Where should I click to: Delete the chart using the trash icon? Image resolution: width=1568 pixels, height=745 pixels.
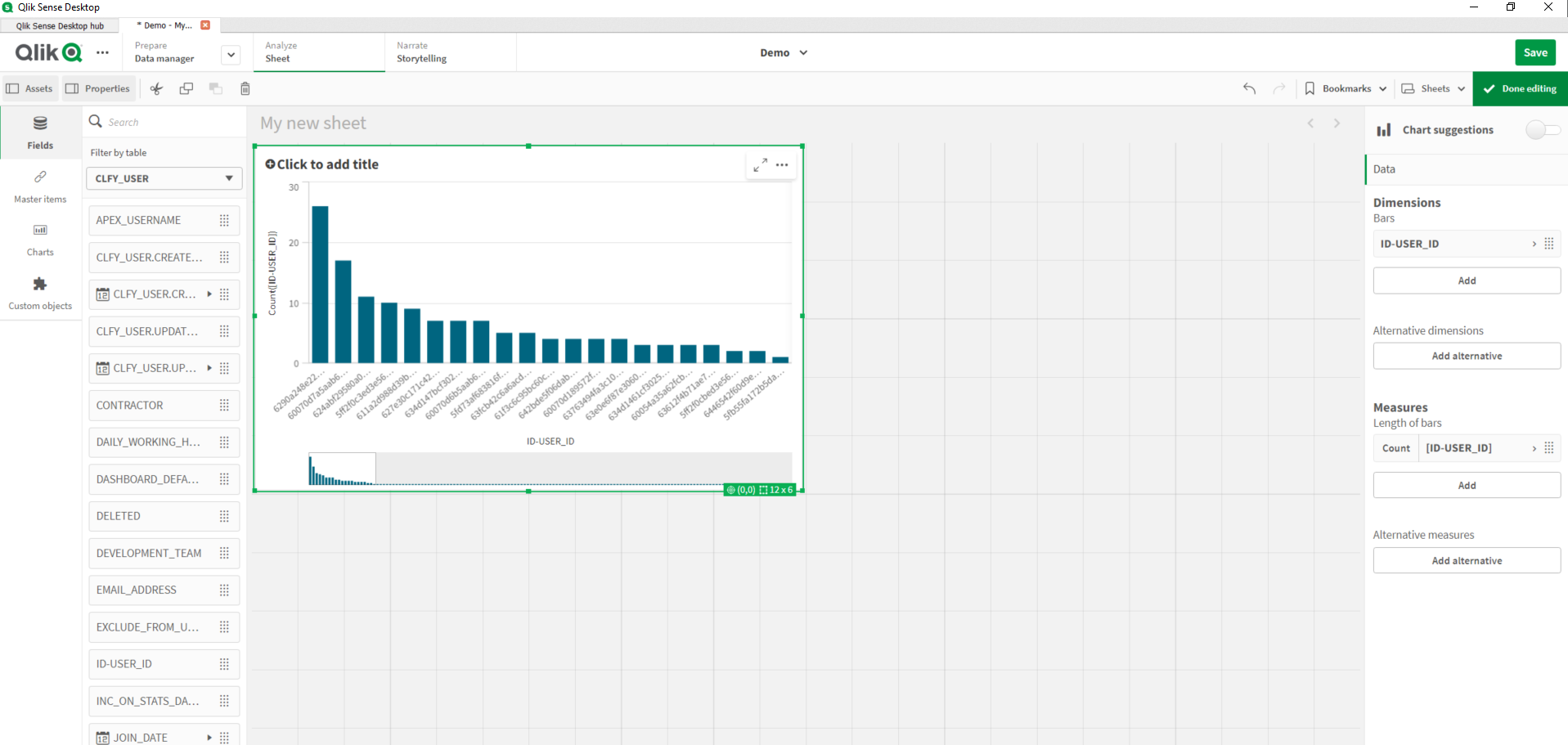[245, 88]
